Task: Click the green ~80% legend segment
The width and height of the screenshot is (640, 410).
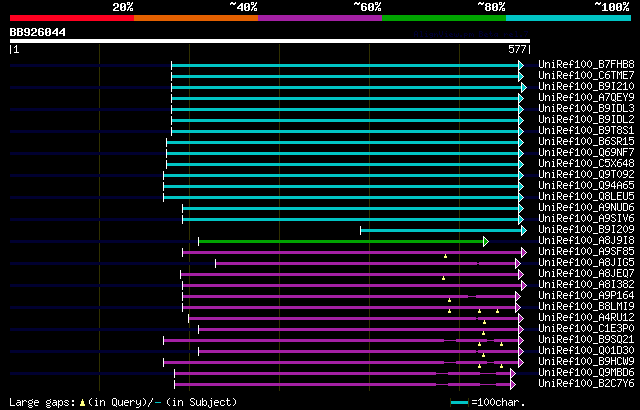Action: [444, 18]
